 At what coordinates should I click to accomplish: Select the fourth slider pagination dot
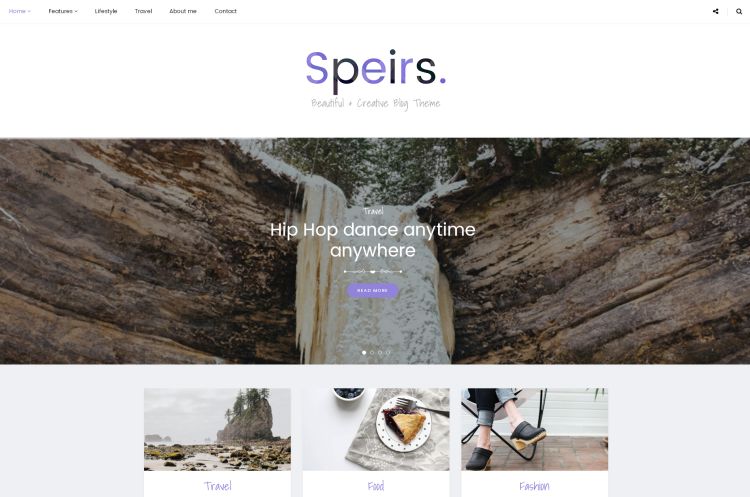point(388,353)
